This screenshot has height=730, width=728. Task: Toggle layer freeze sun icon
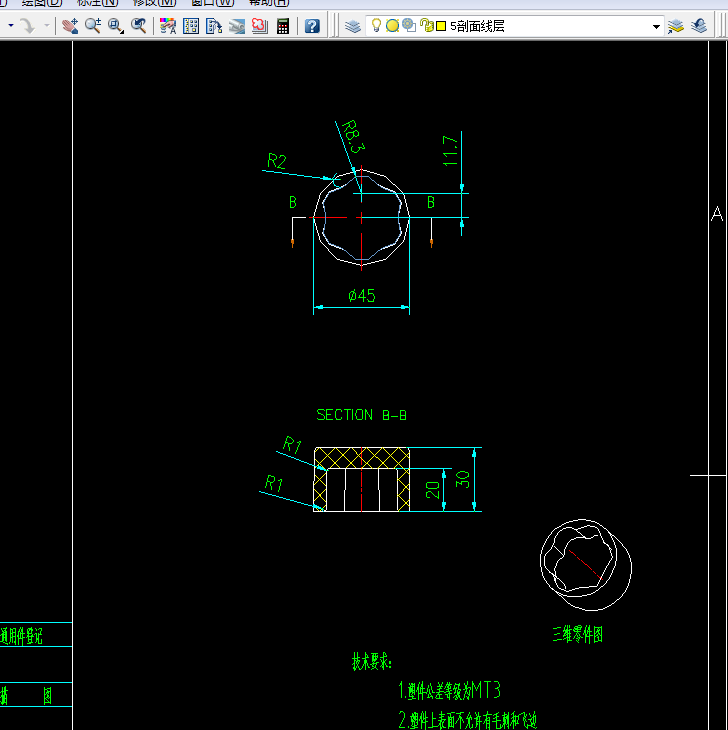pyautogui.click(x=392, y=26)
